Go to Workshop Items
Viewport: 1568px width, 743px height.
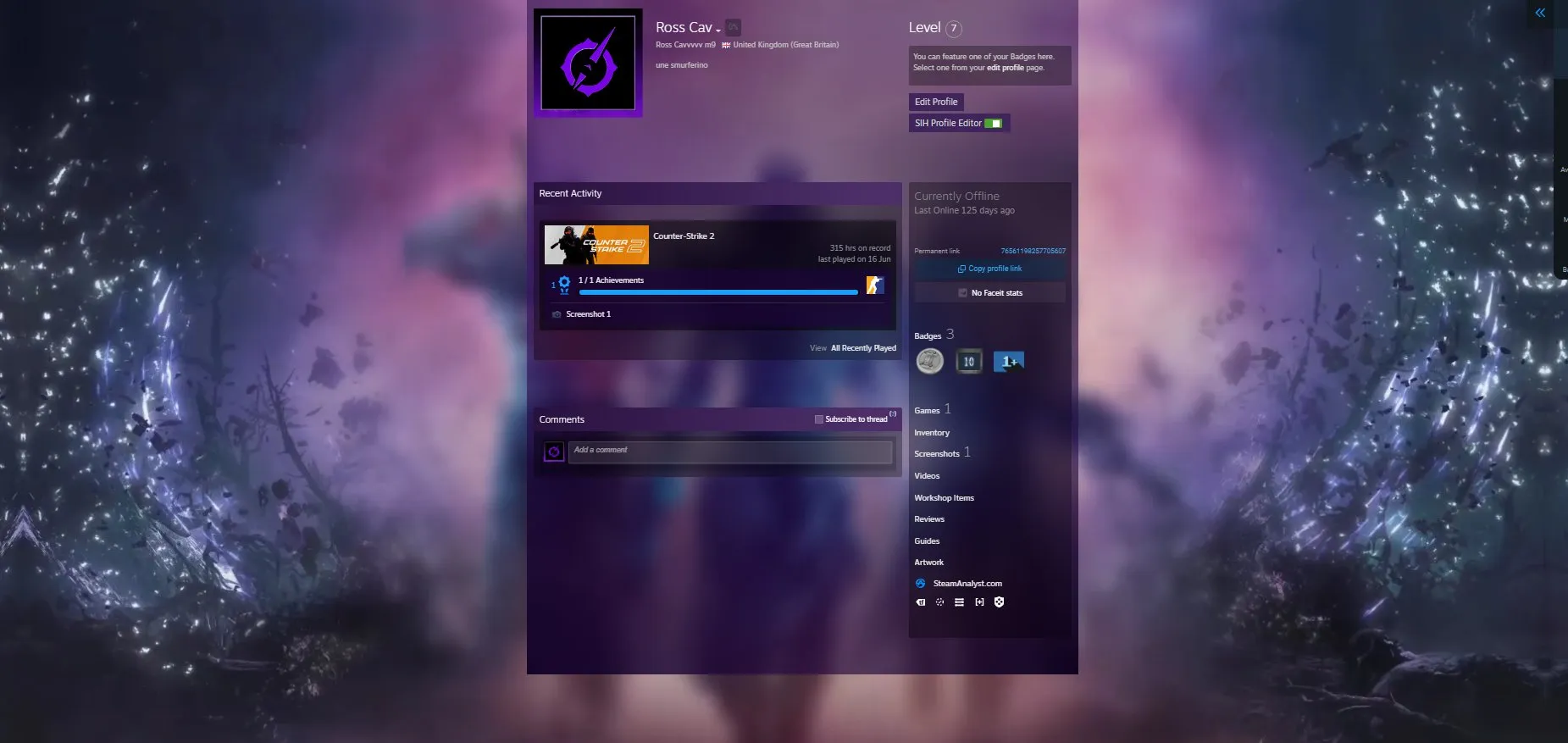(944, 498)
